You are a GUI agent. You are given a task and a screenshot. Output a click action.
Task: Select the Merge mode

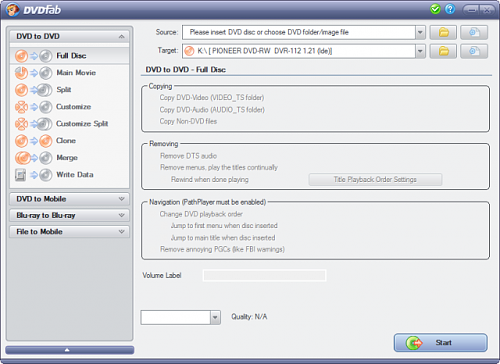click(70, 158)
